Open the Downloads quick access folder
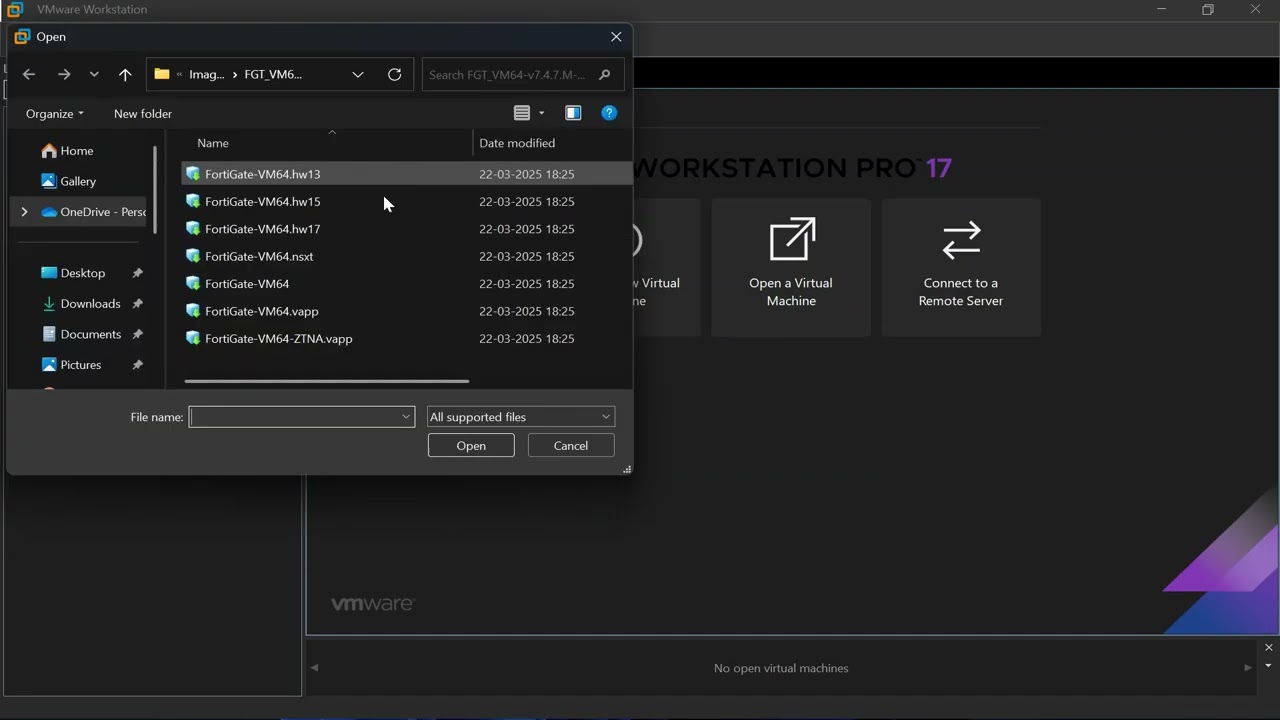Viewport: 1280px width, 720px height. [81, 304]
